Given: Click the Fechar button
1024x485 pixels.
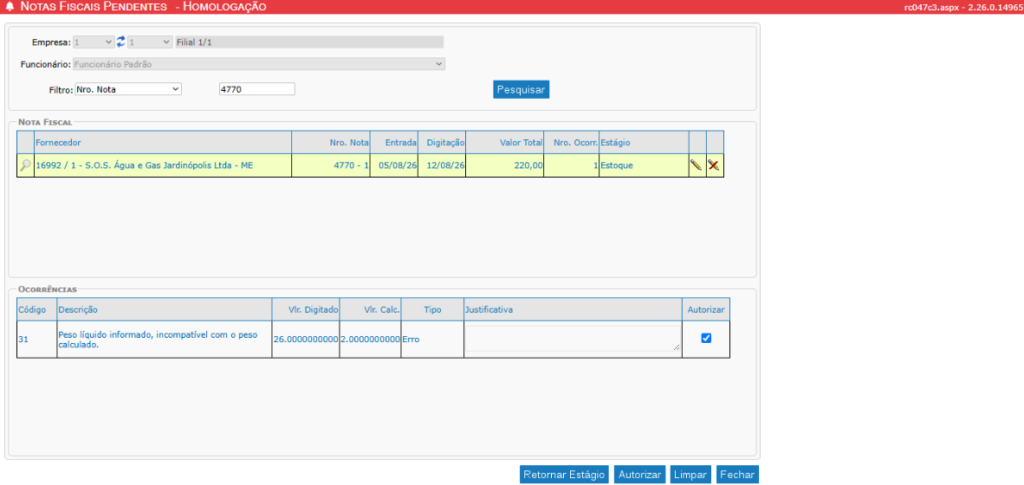Looking at the screenshot, I should [x=737, y=475].
